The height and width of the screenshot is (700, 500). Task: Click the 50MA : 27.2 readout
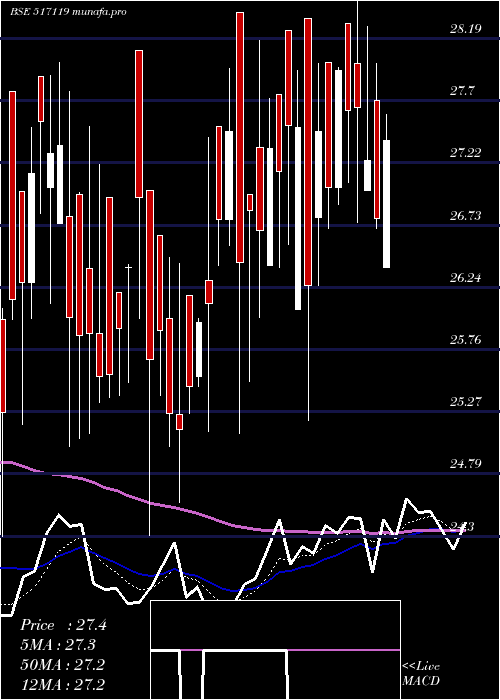[62, 664]
